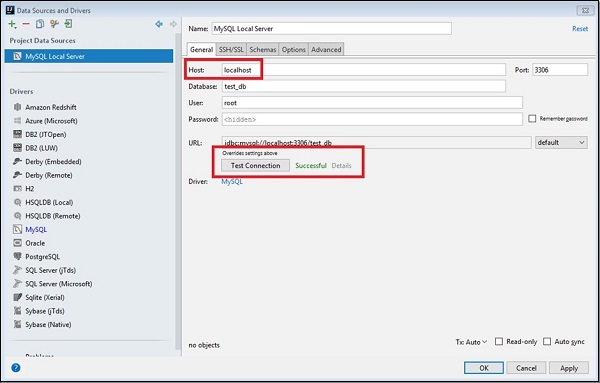The image size is (600, 383).
Task: Click the Host field containing localhost
Action: 364,70
